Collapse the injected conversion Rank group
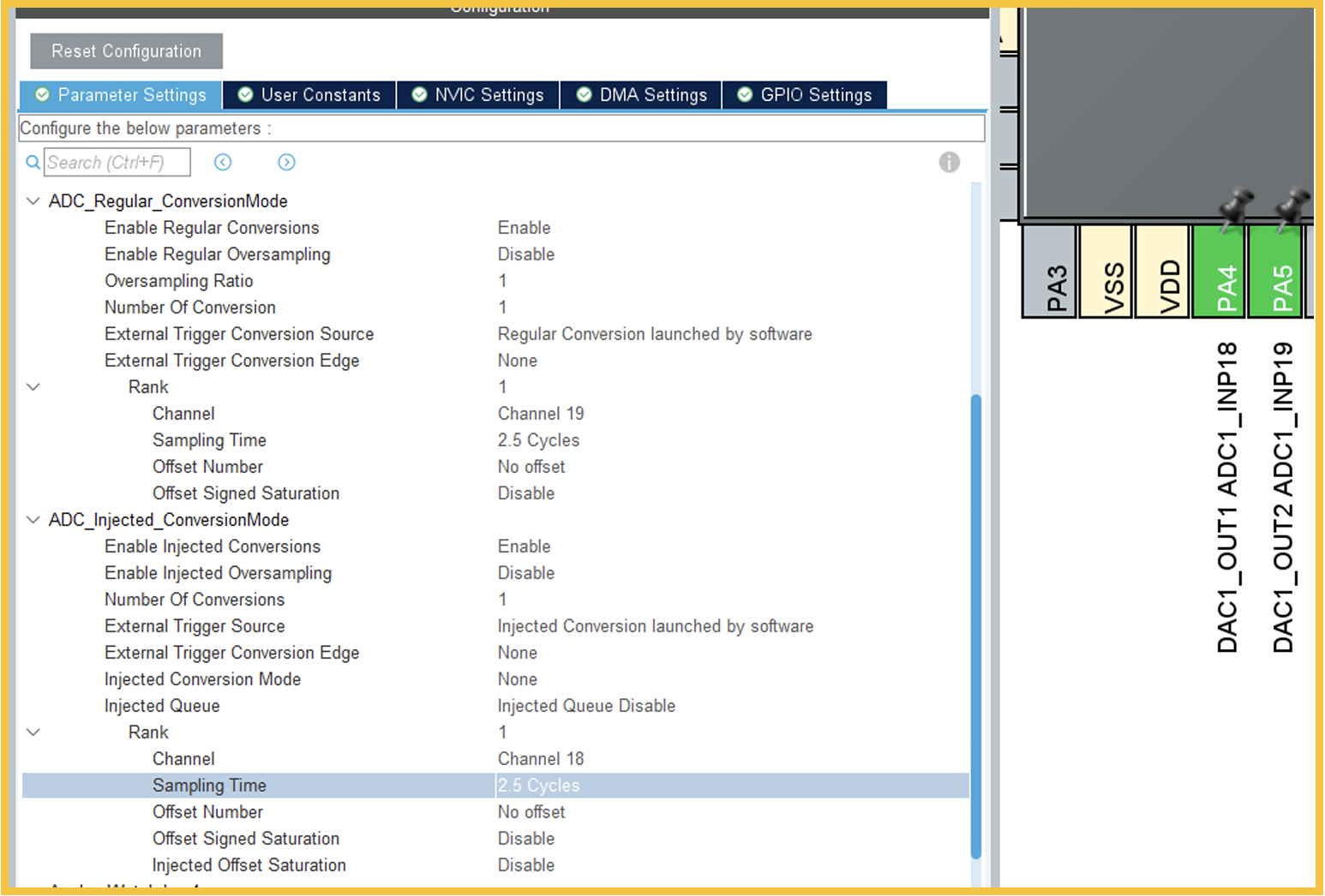1325x896 pixels. click(x=33, y=732)
